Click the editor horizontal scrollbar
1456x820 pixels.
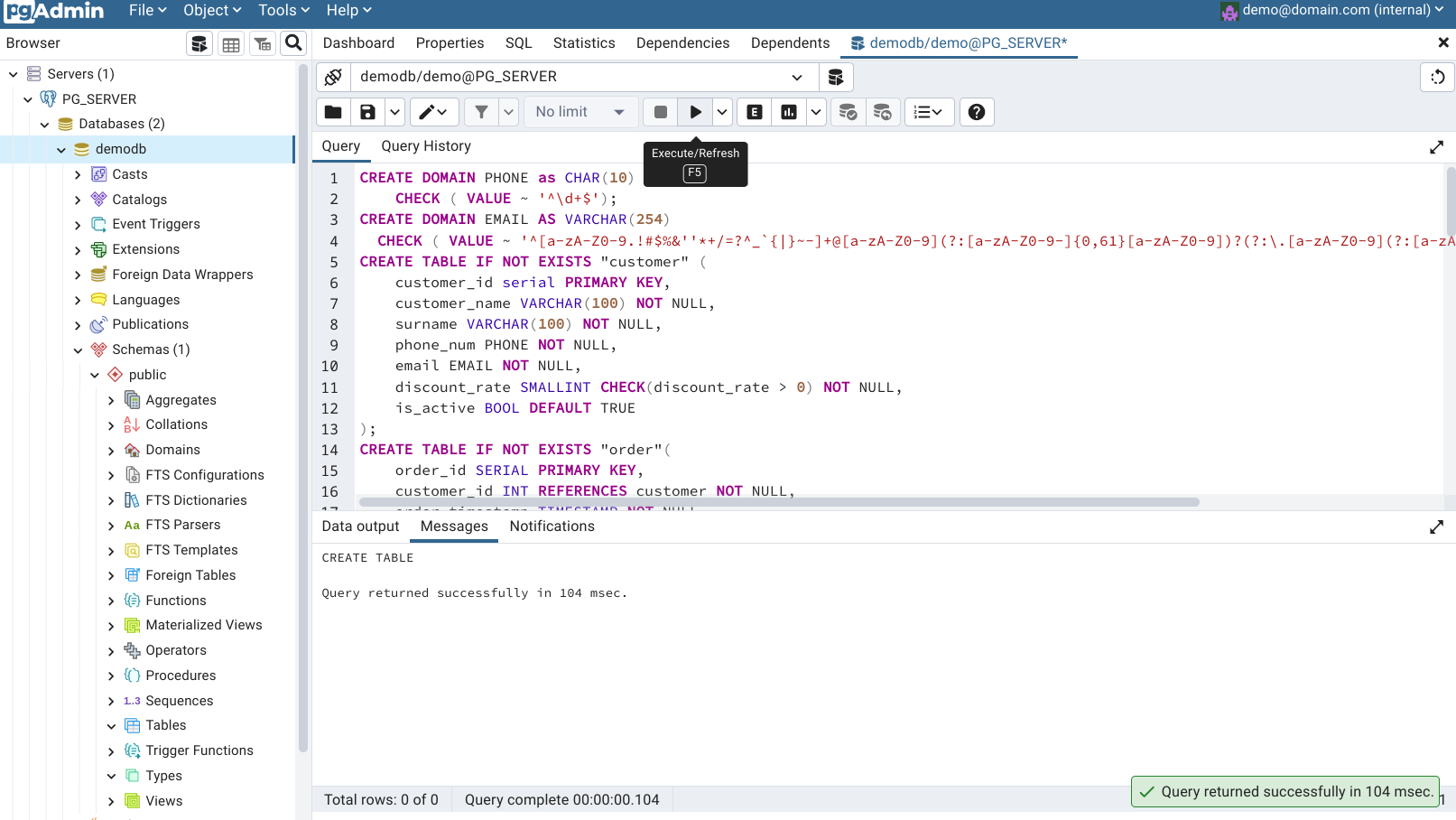pos(779,502)
